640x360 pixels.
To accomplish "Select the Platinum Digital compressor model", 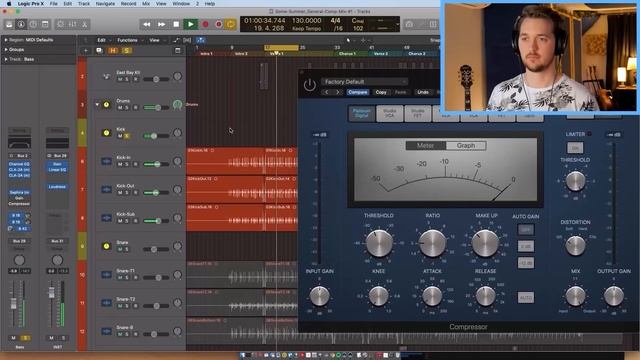I will [361, 113].
